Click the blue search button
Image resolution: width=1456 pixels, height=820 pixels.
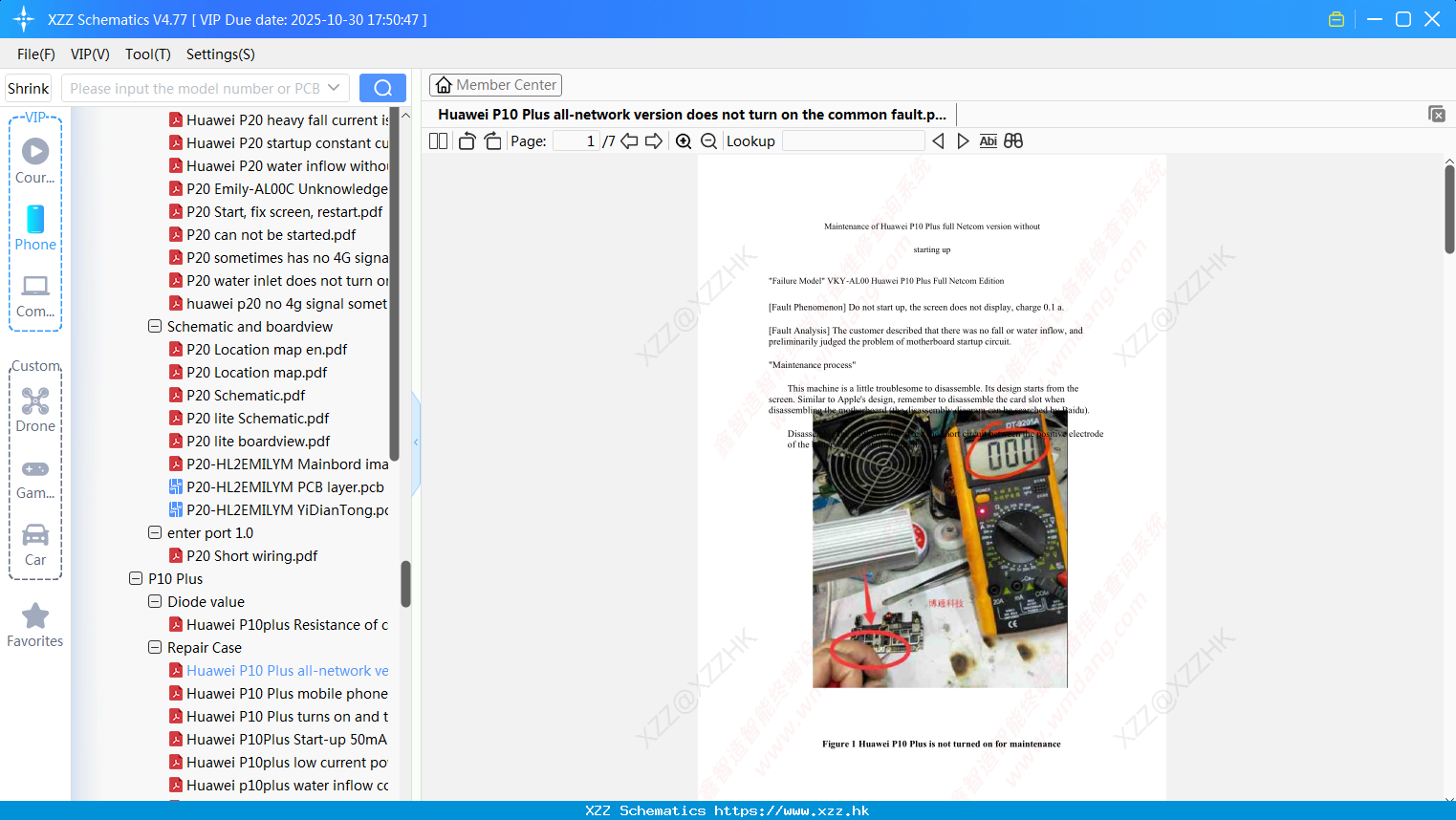click(382, 88)
